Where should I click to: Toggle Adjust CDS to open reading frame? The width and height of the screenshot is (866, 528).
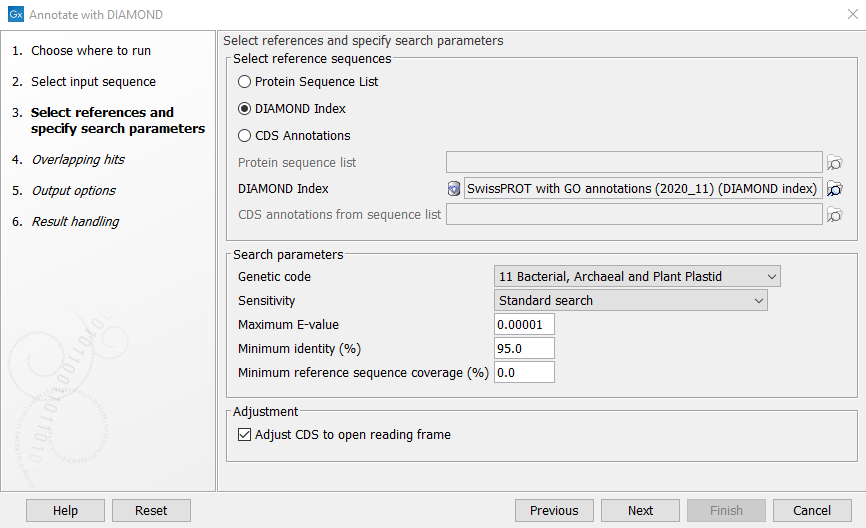tap(244, 435)
